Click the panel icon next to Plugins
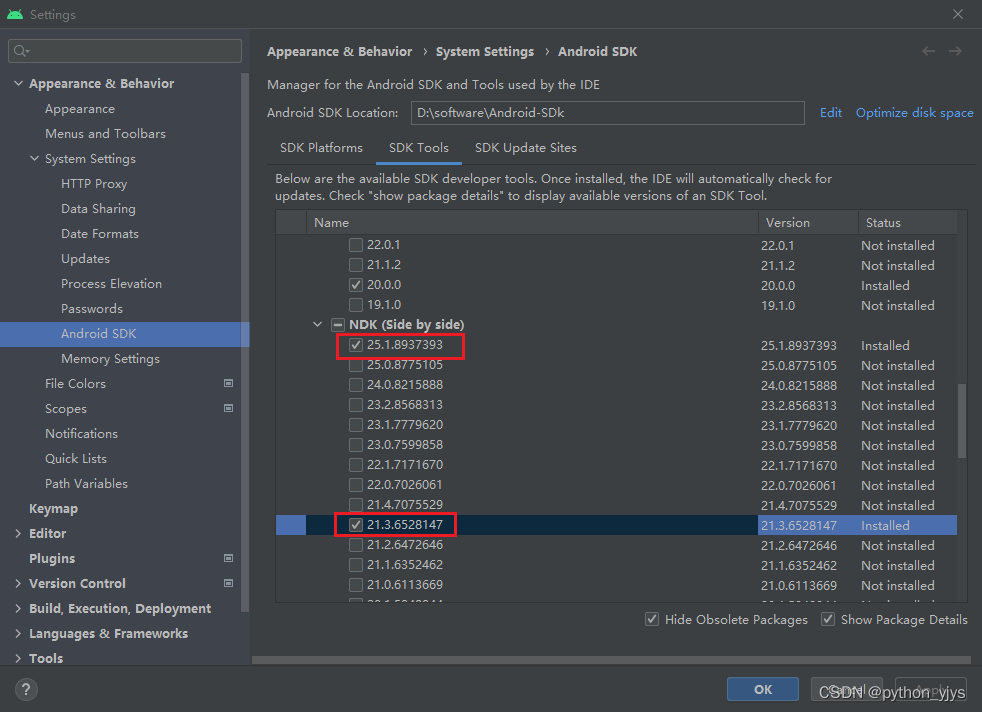The height and width of the screenshot is (712, 982). point(228,558)
